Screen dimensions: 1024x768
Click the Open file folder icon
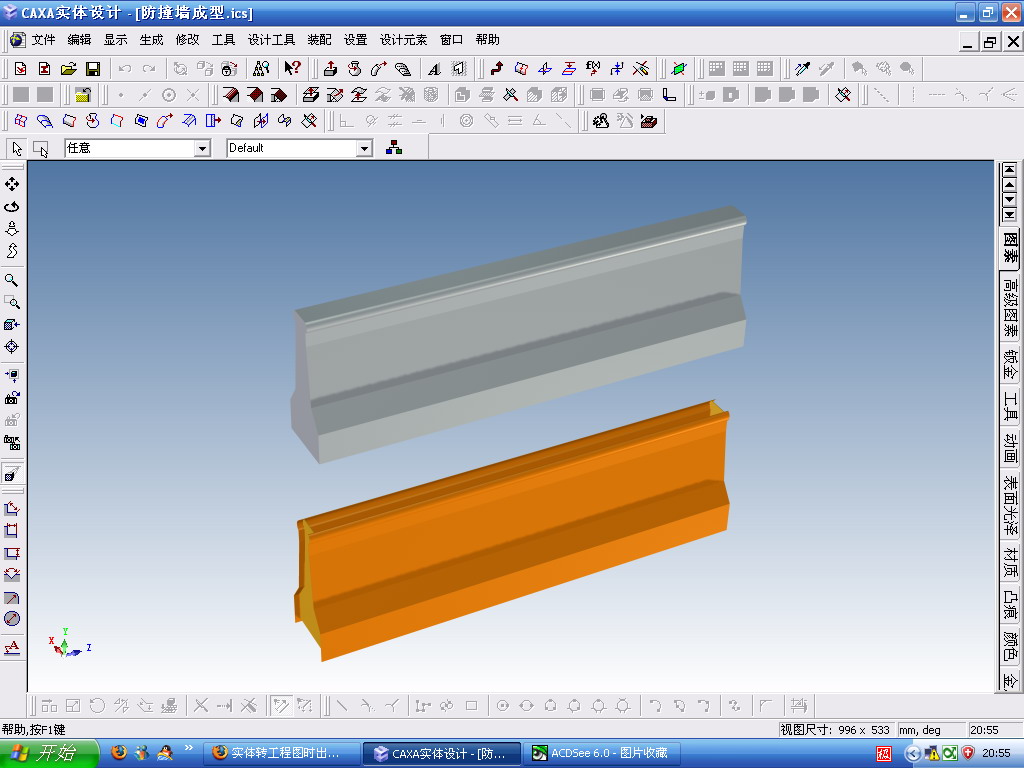tap(69, 69)
